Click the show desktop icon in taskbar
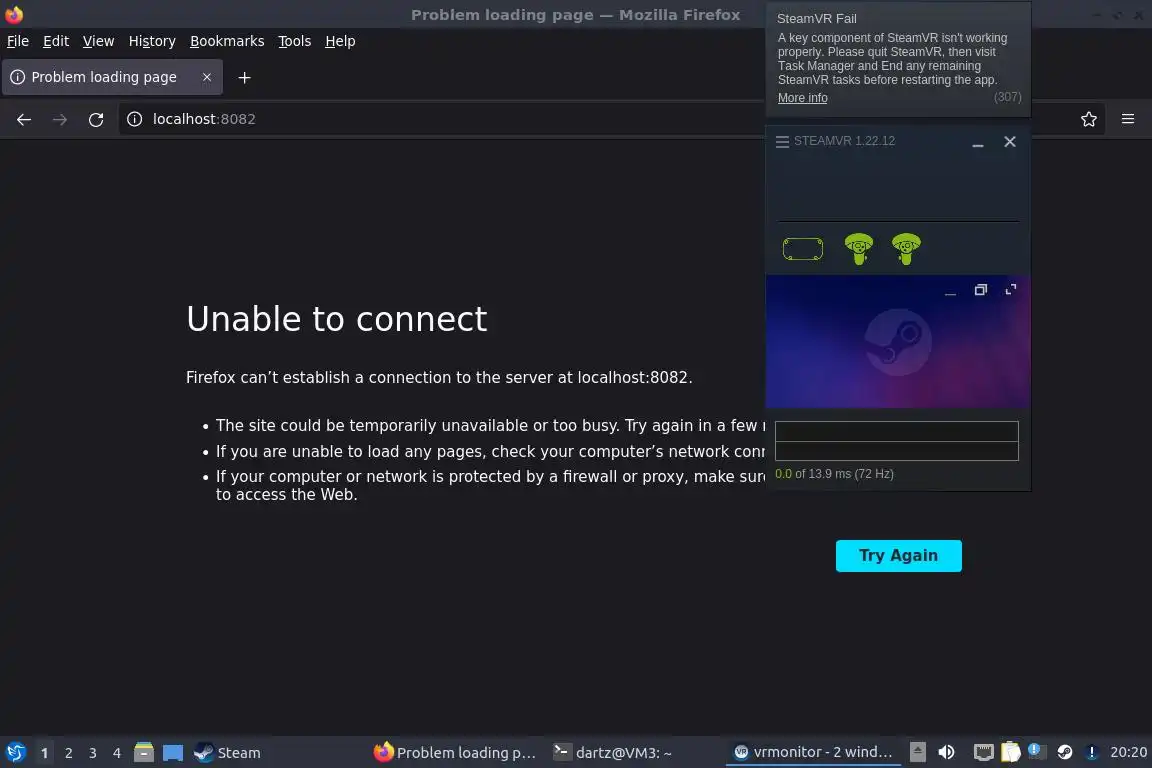1152x768 pixels. (x=173, y=753)
